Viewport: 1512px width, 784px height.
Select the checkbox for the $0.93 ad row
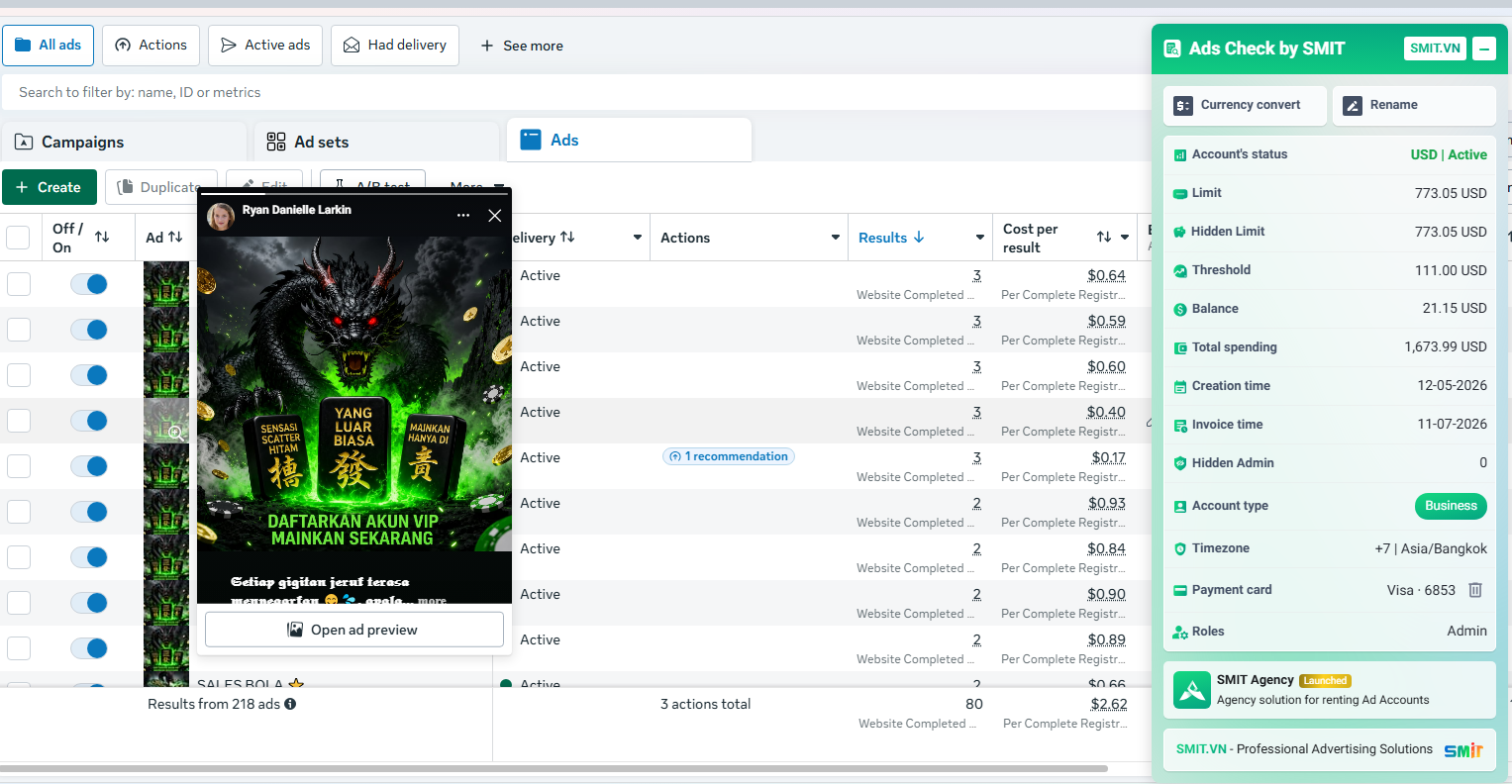19,512
